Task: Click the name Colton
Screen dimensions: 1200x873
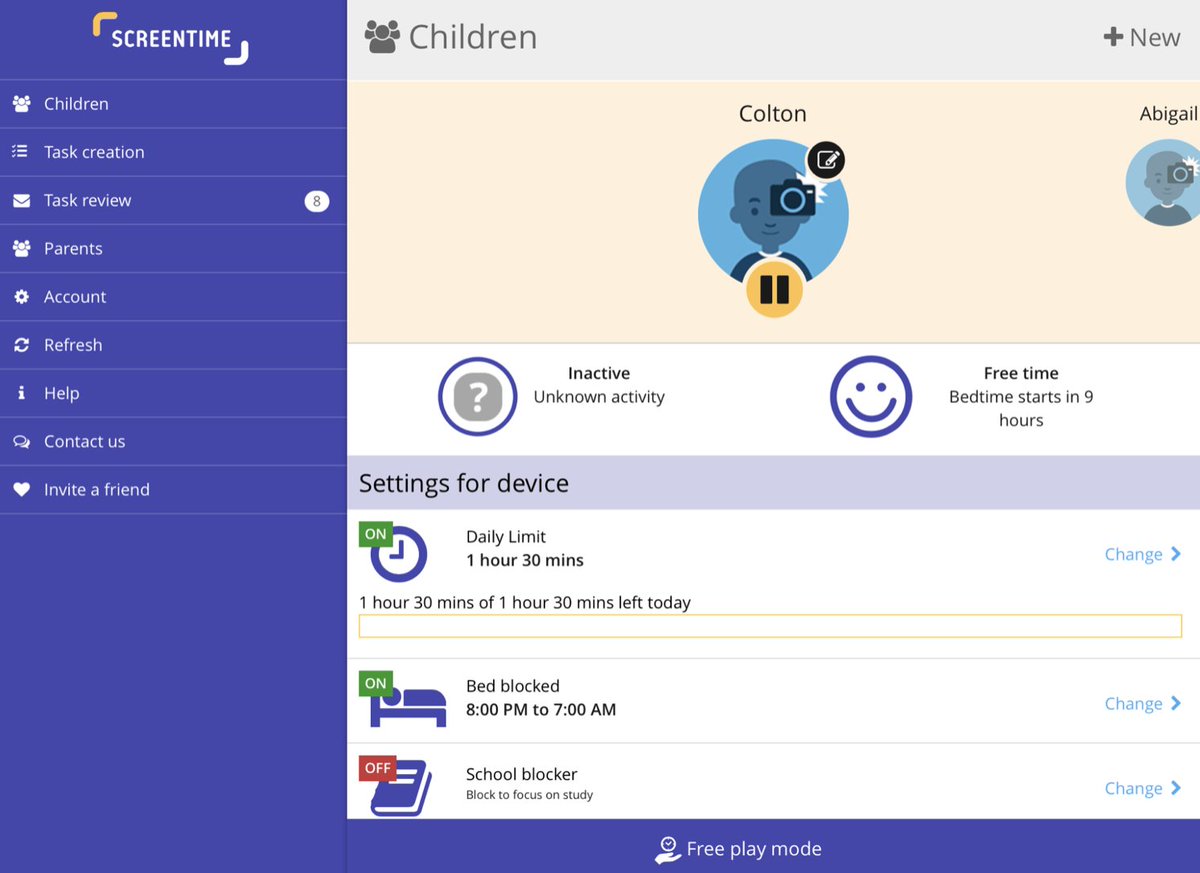Action: coord(773,114)
